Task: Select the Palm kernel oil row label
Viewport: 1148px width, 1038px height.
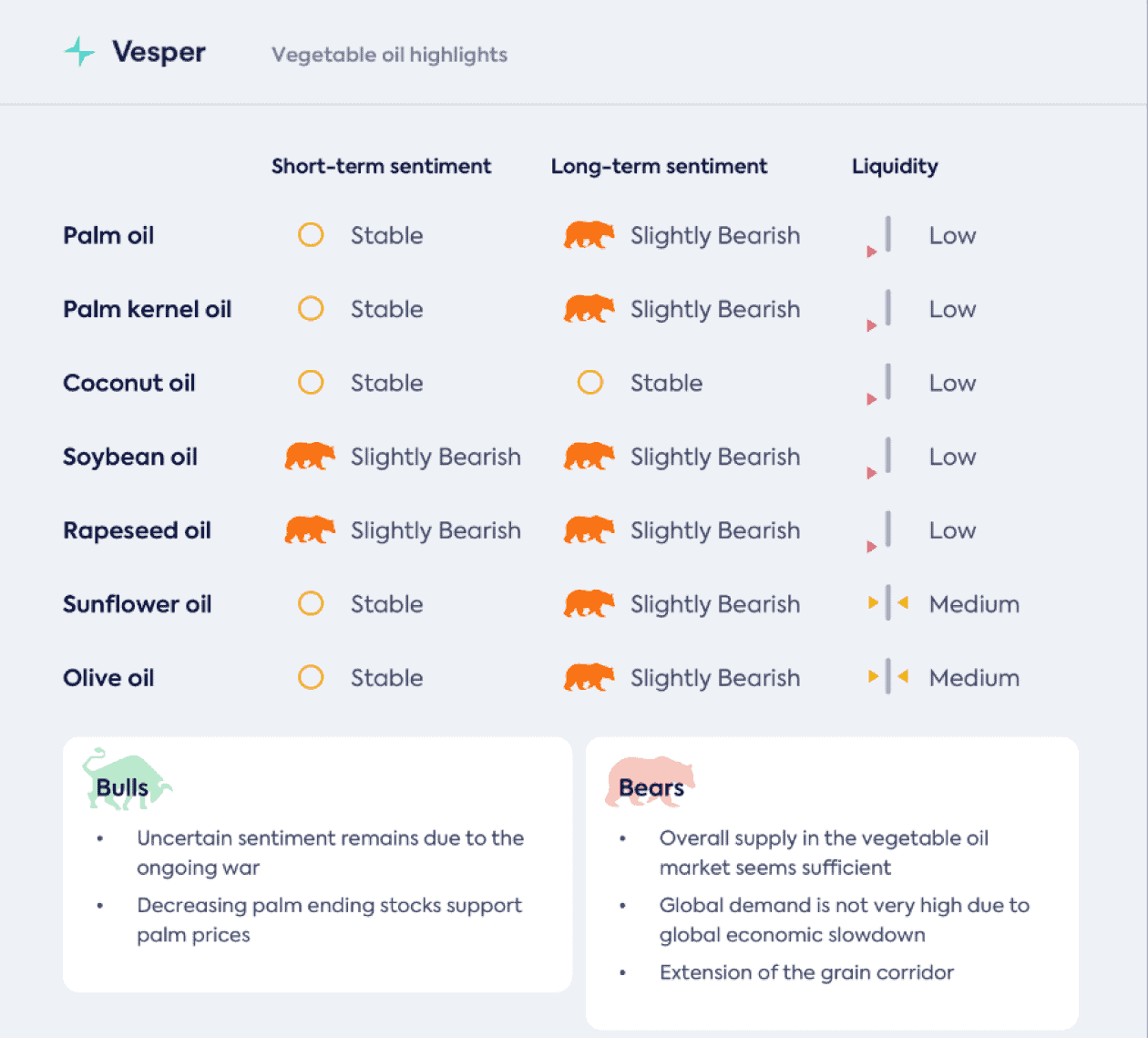Action: (x=148, y=309)
